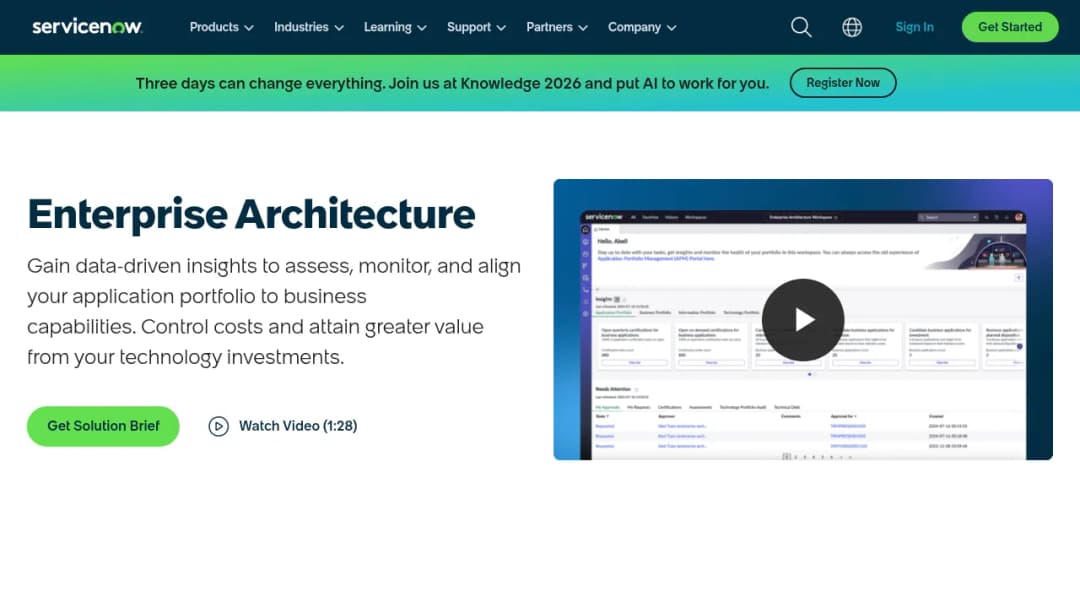Click the Get Started button

(x=1010, y=27)
